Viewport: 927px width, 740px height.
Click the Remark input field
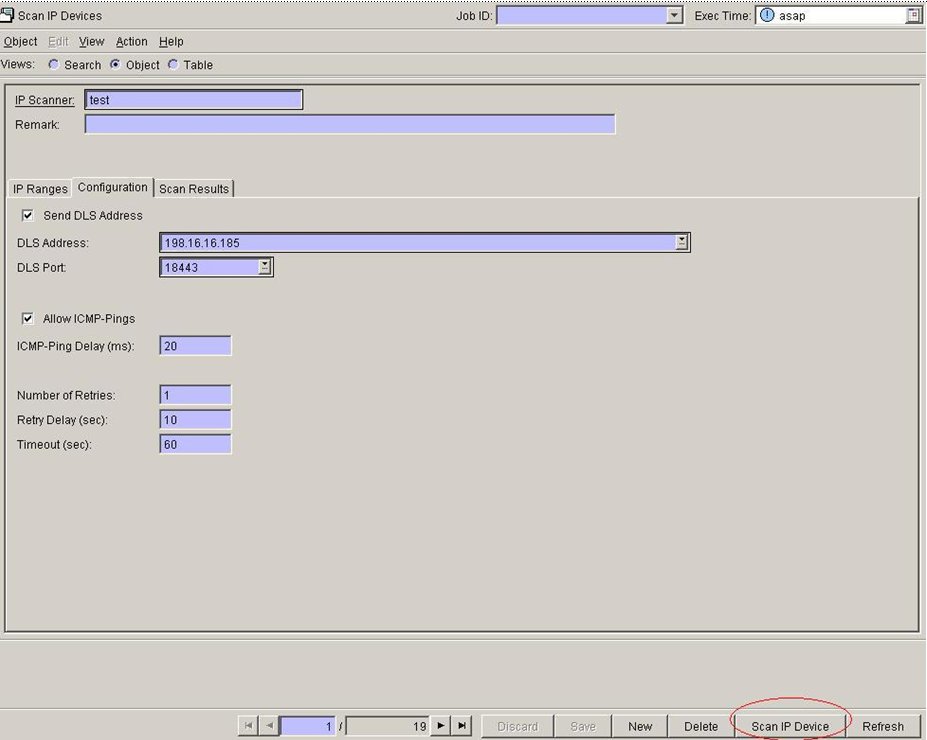350,124
